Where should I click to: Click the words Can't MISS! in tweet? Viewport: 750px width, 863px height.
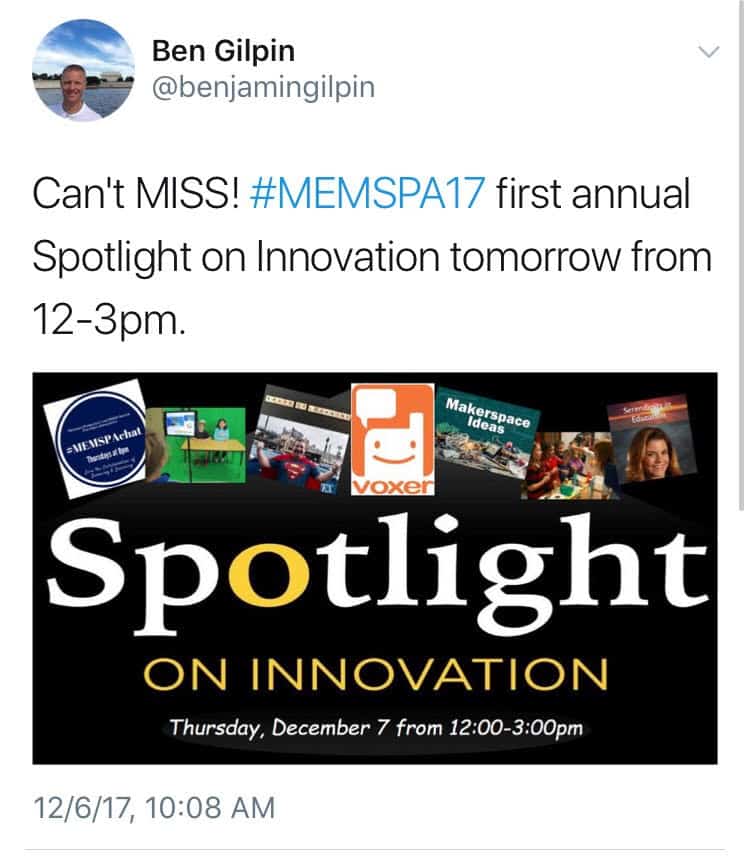click(x=135, y=194)
